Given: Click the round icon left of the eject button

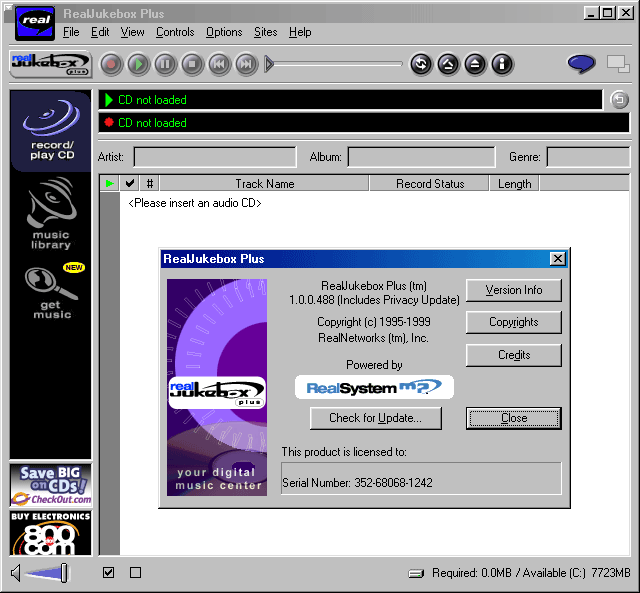Looking at the screenshot, I should (448, 64).
